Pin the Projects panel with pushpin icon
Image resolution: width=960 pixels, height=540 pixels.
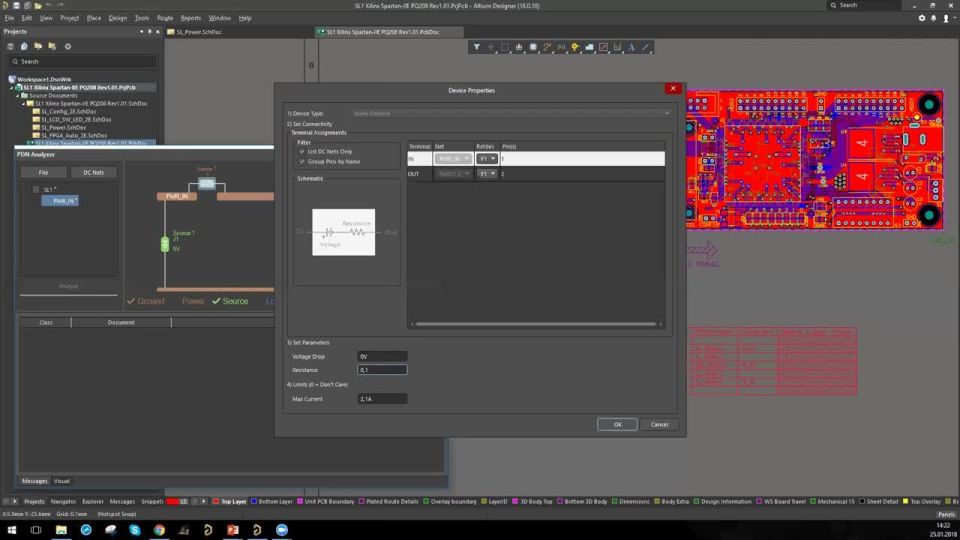click(x=149, y=31)
